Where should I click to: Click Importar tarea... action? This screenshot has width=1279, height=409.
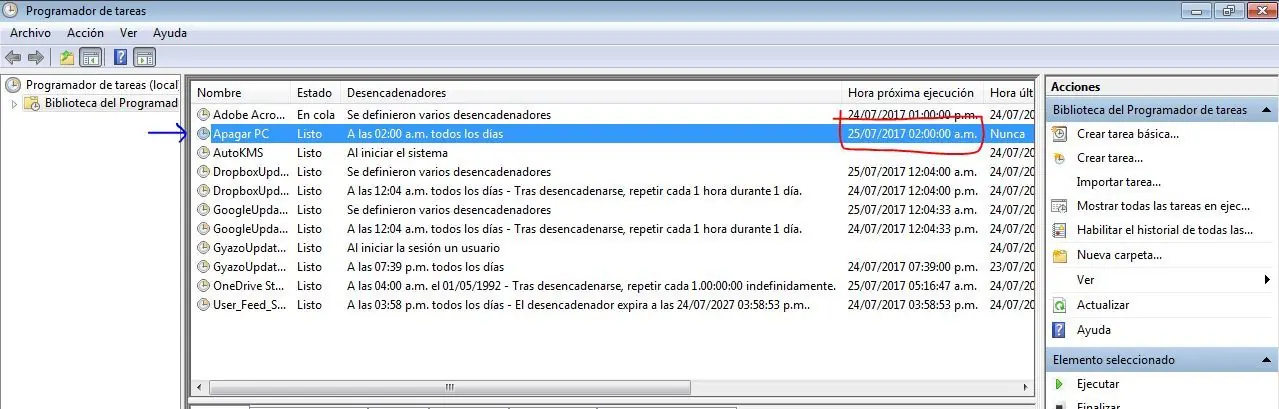point(1119,182)
